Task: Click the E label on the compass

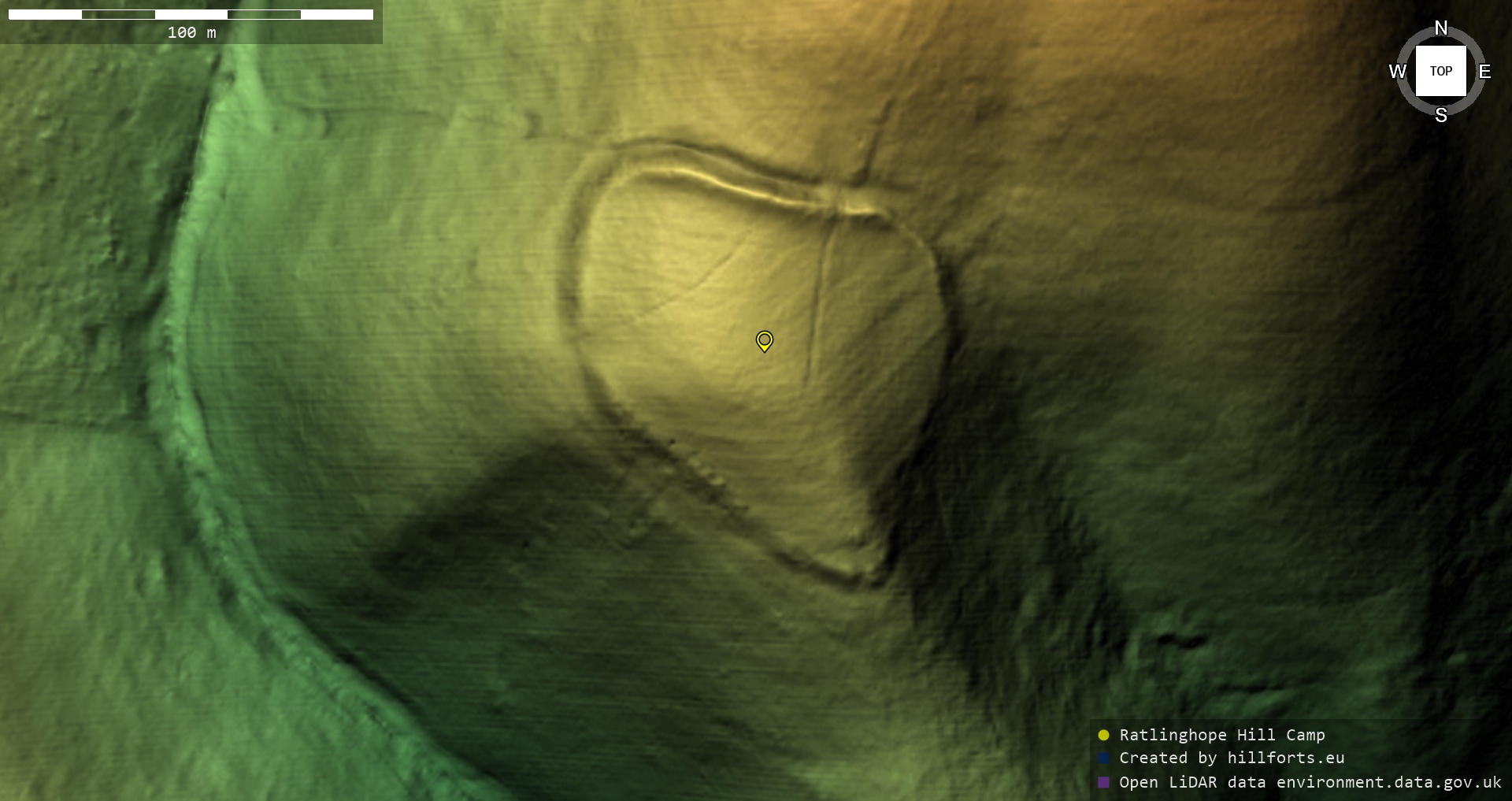Action: (x=1484, y=72)
